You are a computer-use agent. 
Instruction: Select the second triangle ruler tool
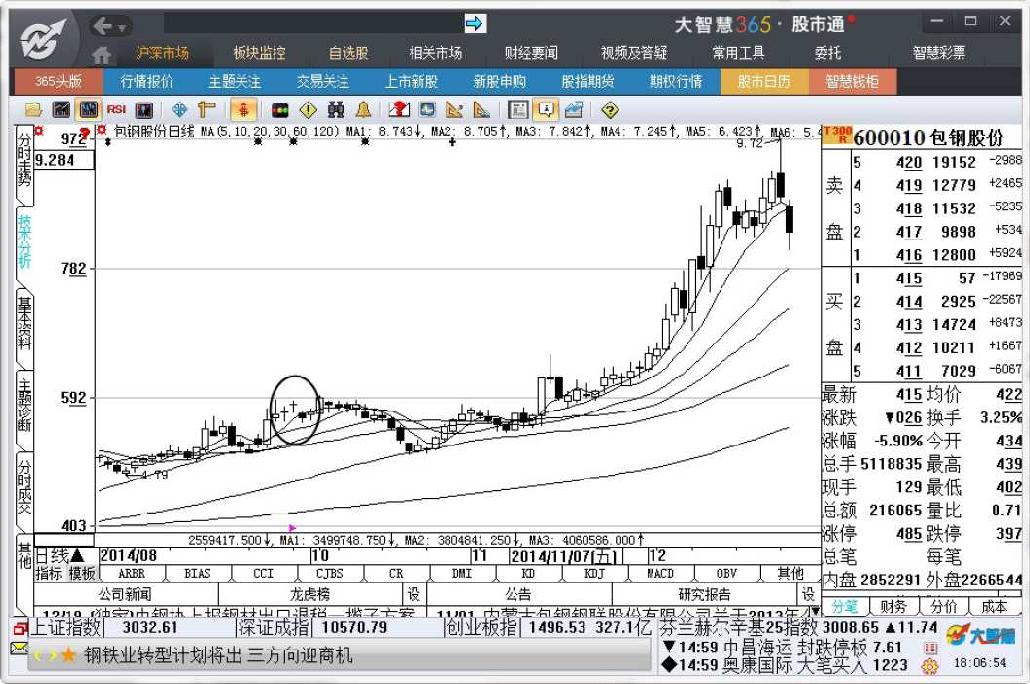[481, 110]
